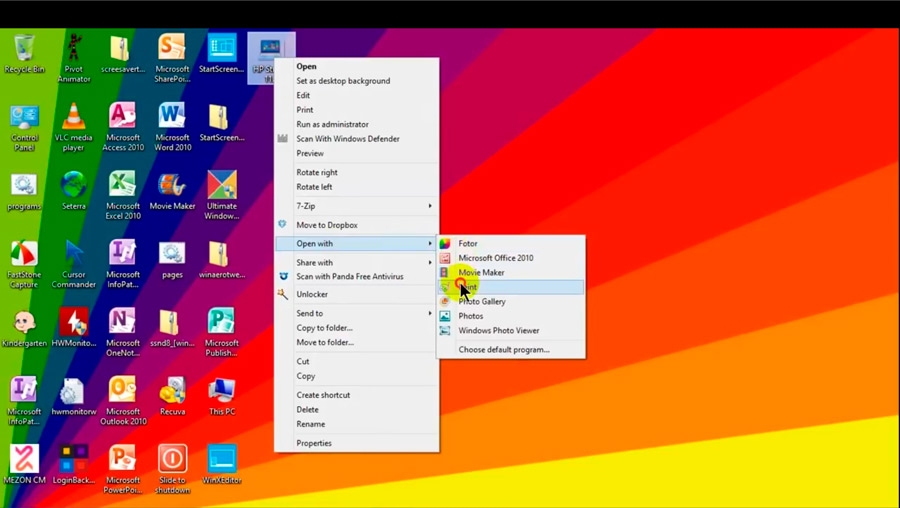Expand the Share with submenu
This screenshot has width=900, height=508.
356,262
